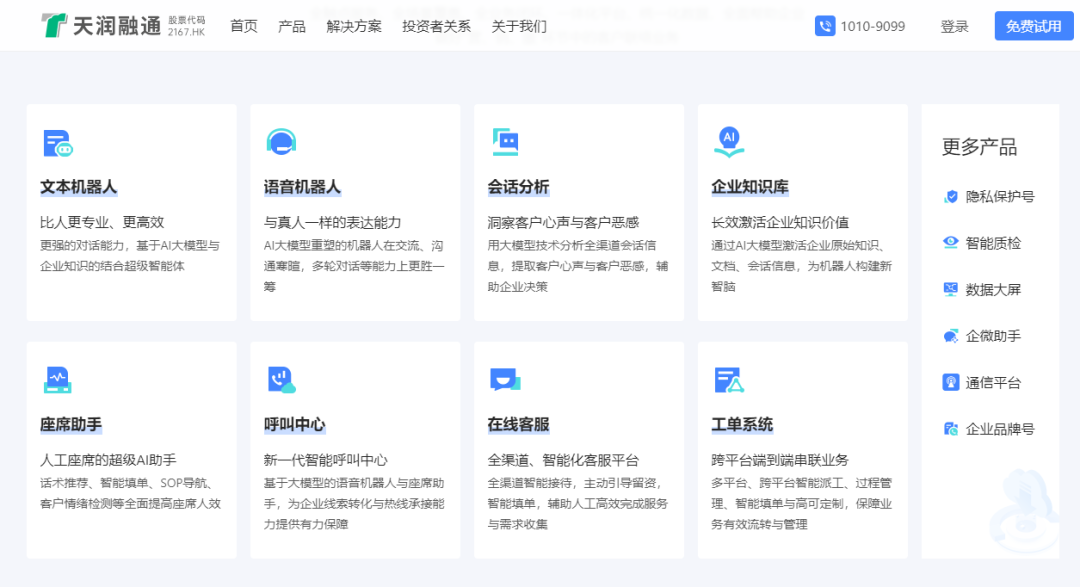Click the 文本机器人 product icon
This screenshot has width=1080, height=587.
[58, 143]
